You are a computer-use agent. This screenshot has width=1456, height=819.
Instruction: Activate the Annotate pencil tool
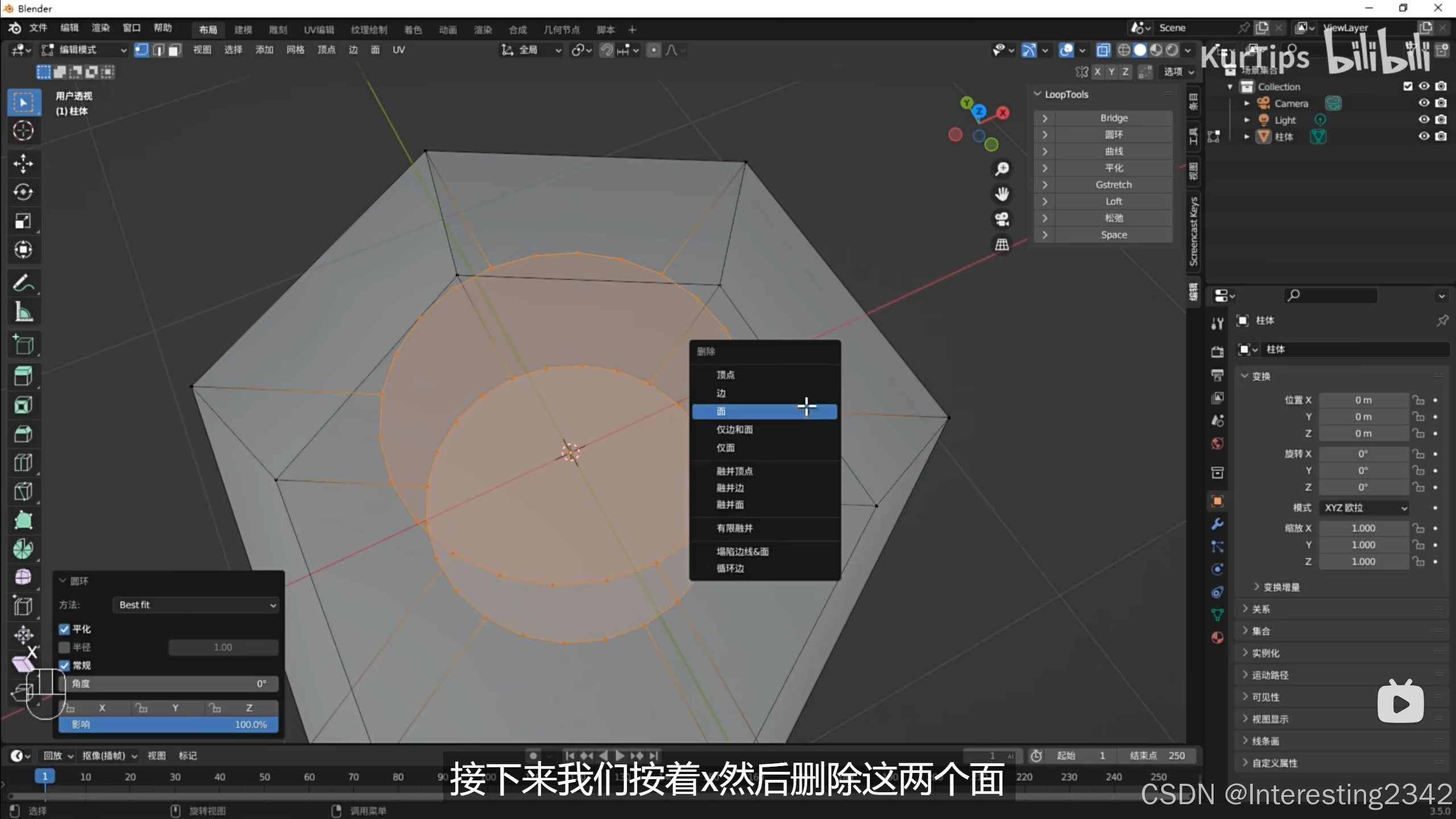pos(23,283)
